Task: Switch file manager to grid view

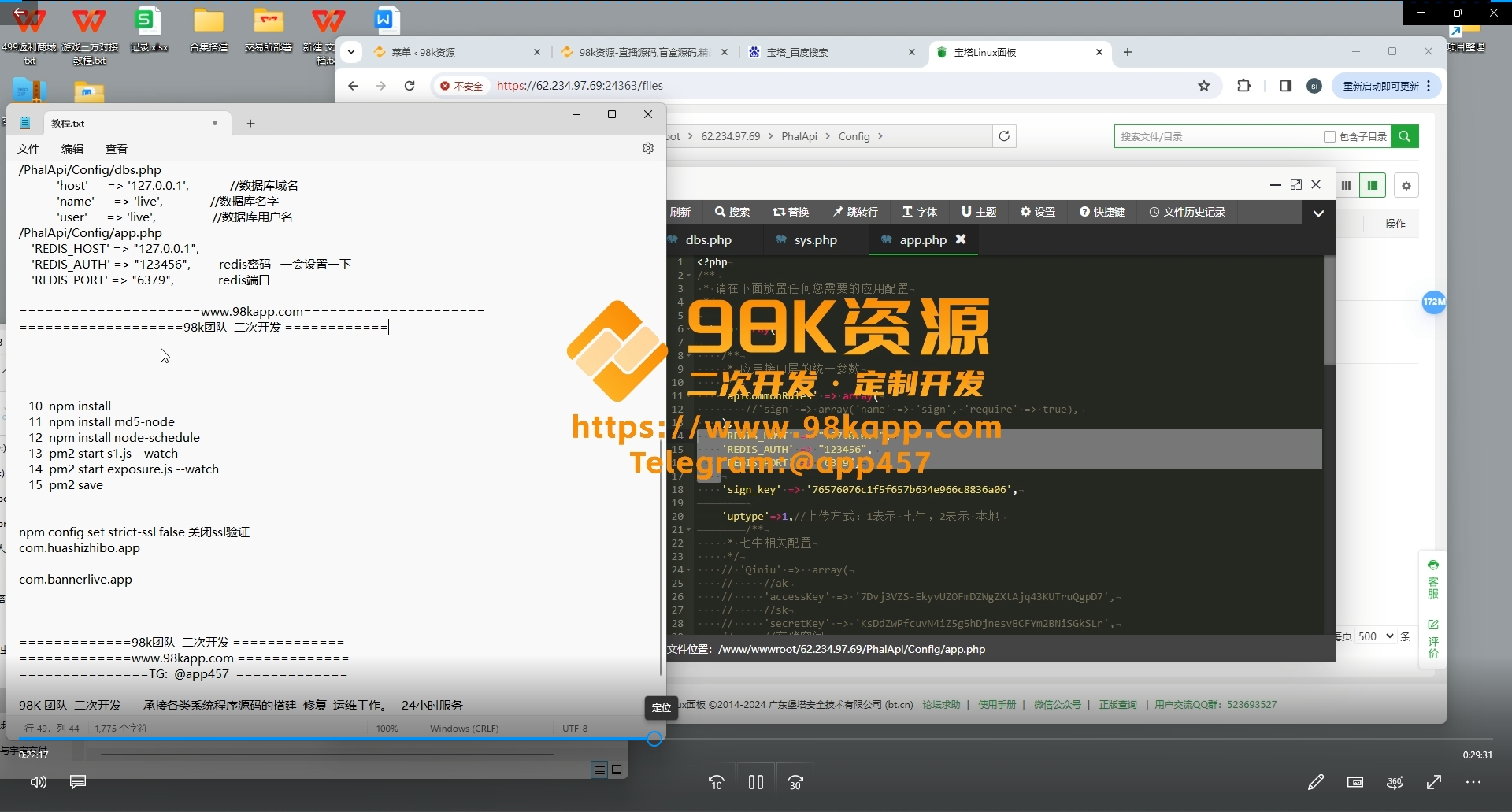Action: coord(1347,186)
